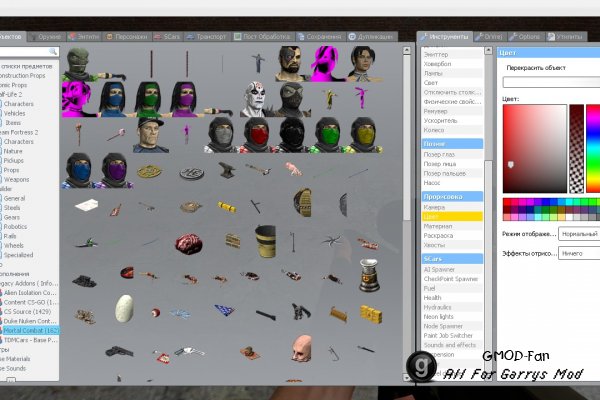Select the Kano head with cybernetic eye

pyautogui.click(x=292, y=64)
